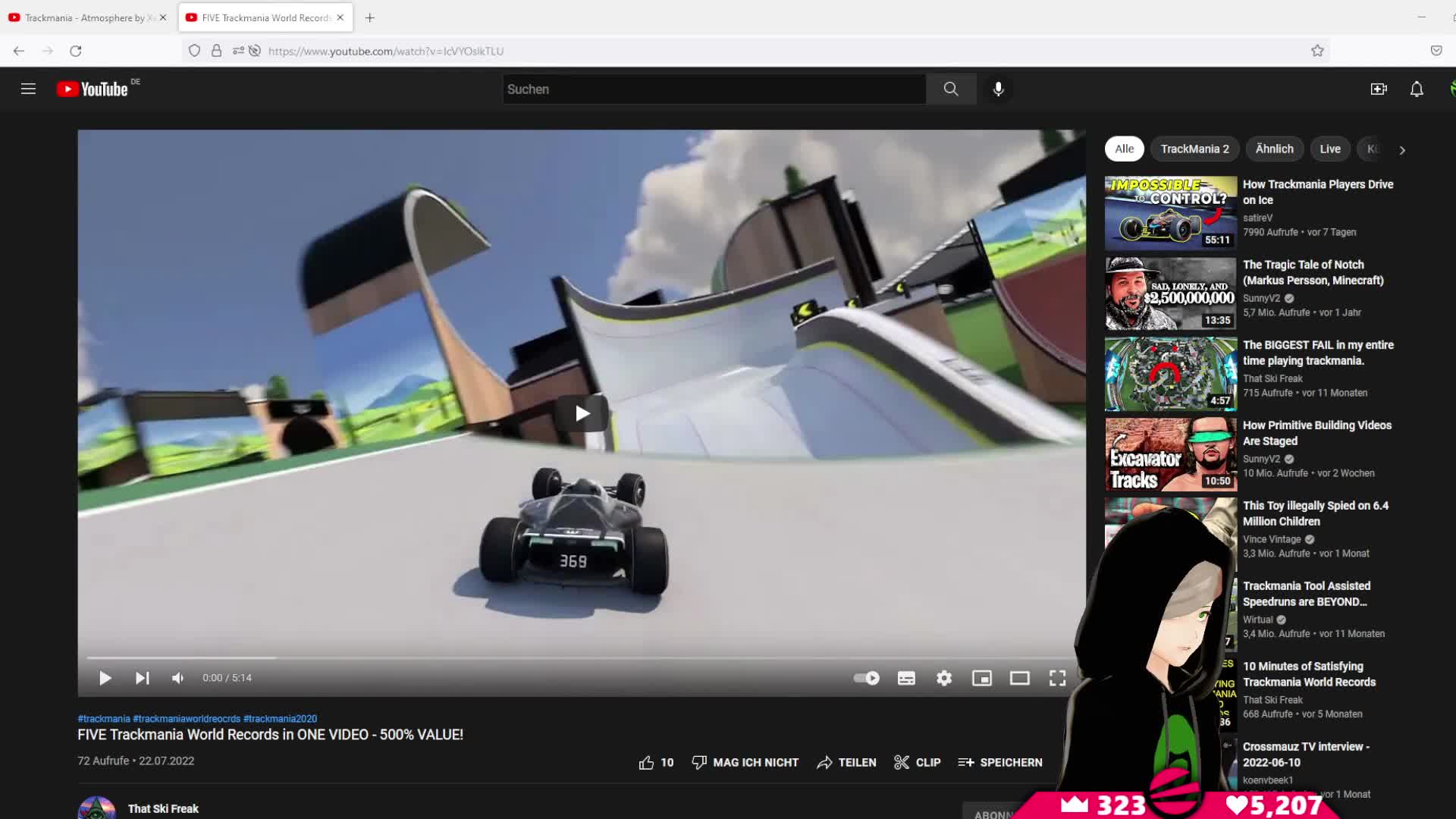Screen dimensions: 1456x819
Task: Share the video via TEILEN
Action: tap(846, 762)
